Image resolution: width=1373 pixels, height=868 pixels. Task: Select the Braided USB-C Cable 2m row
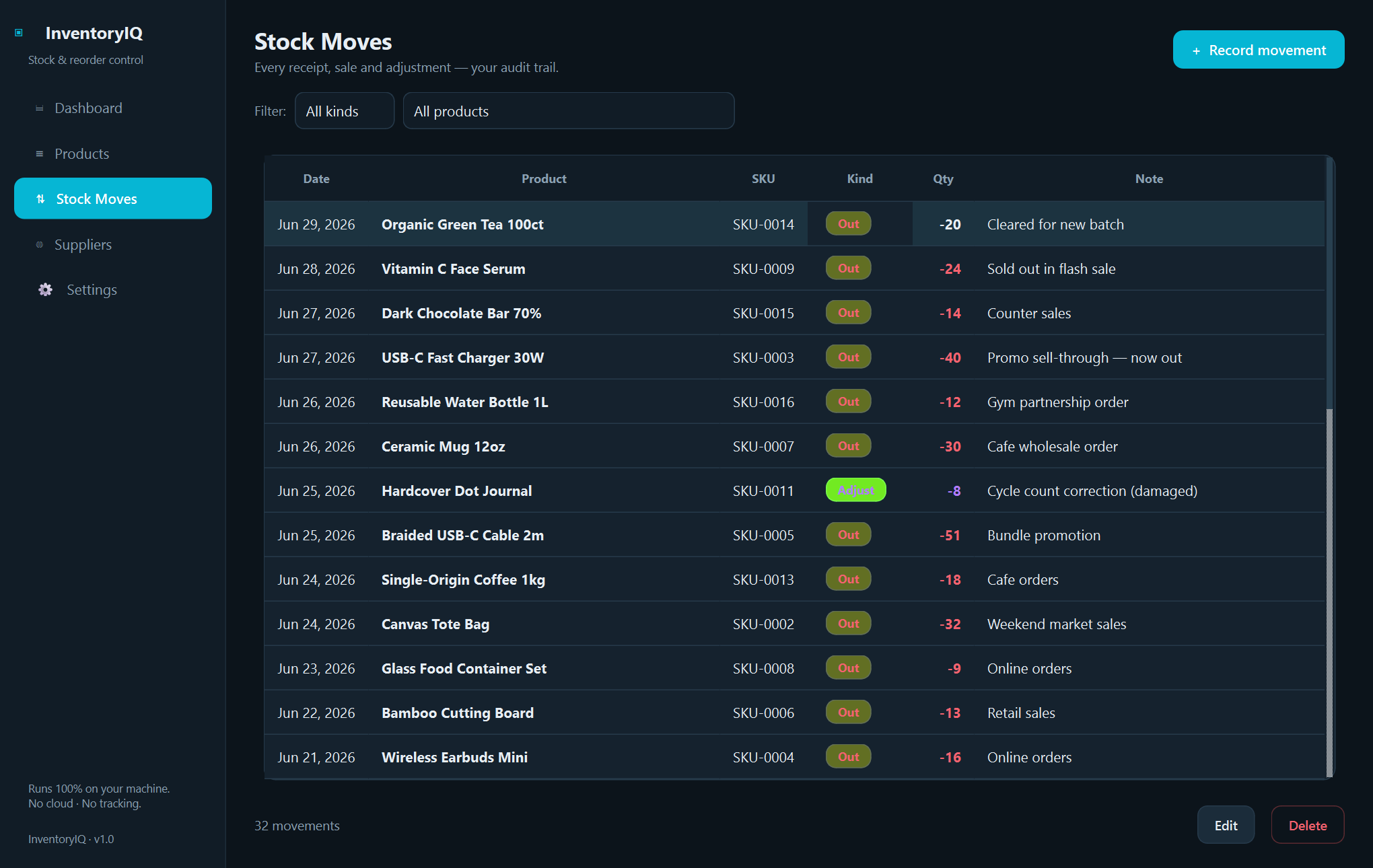pyautogui.click(x=794, y=535)
